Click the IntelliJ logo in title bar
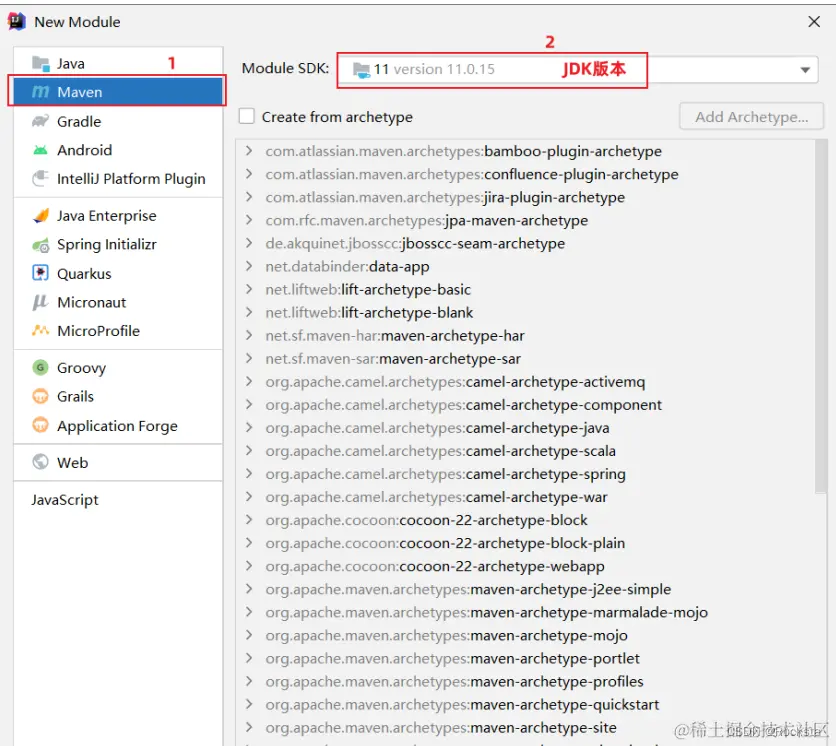Screen dimensions: 836x746 17,22
